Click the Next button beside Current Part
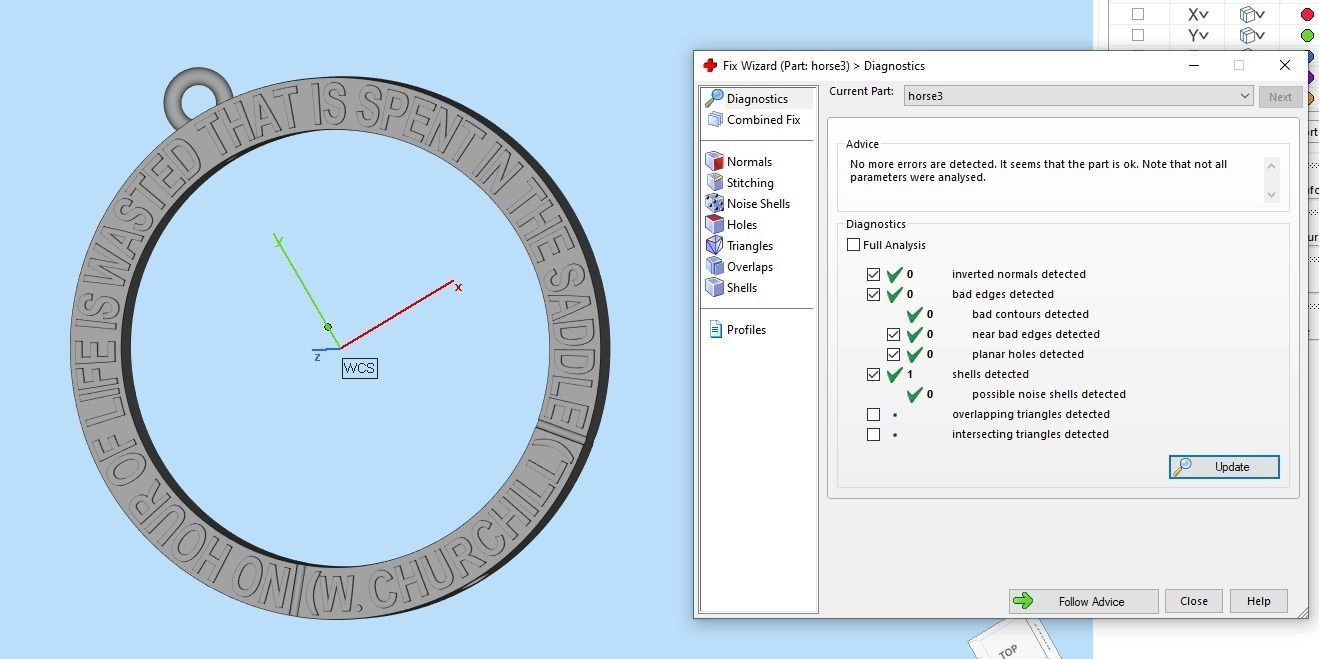1319x659 pixels. point(1280,97)
